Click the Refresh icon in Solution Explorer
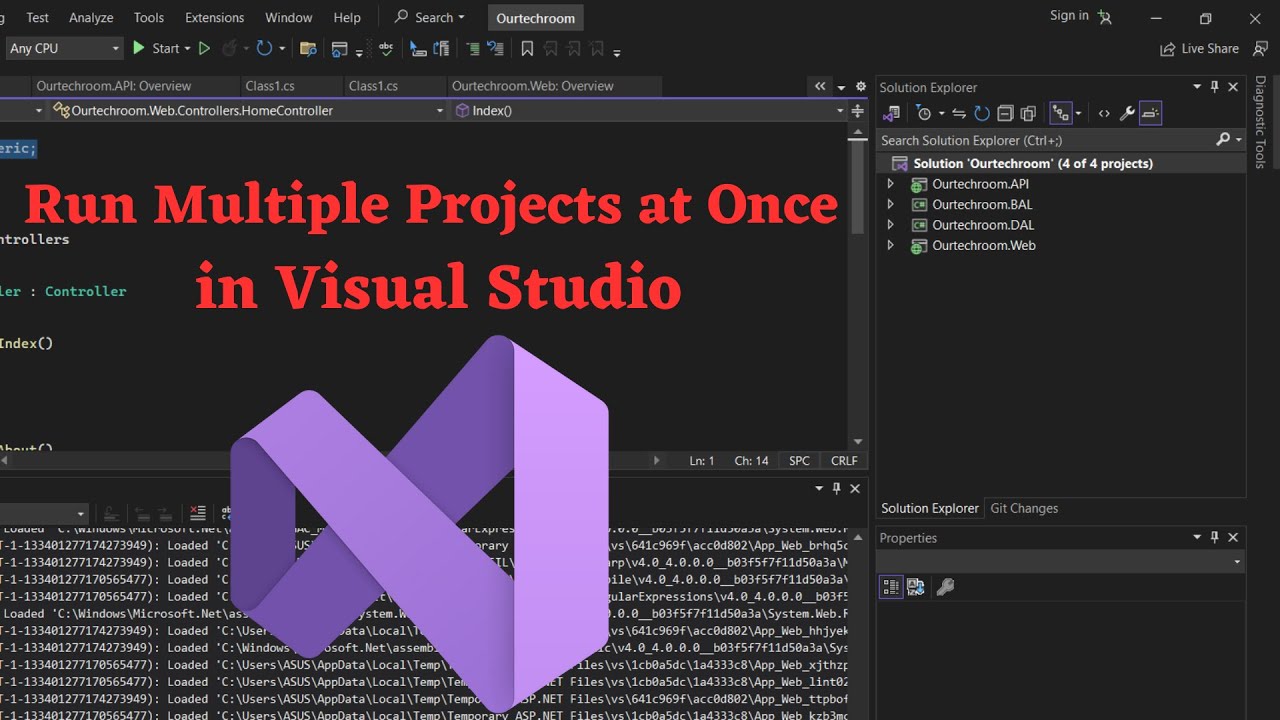This screenshot has height=720, width=1280. [x=982, y=113]
